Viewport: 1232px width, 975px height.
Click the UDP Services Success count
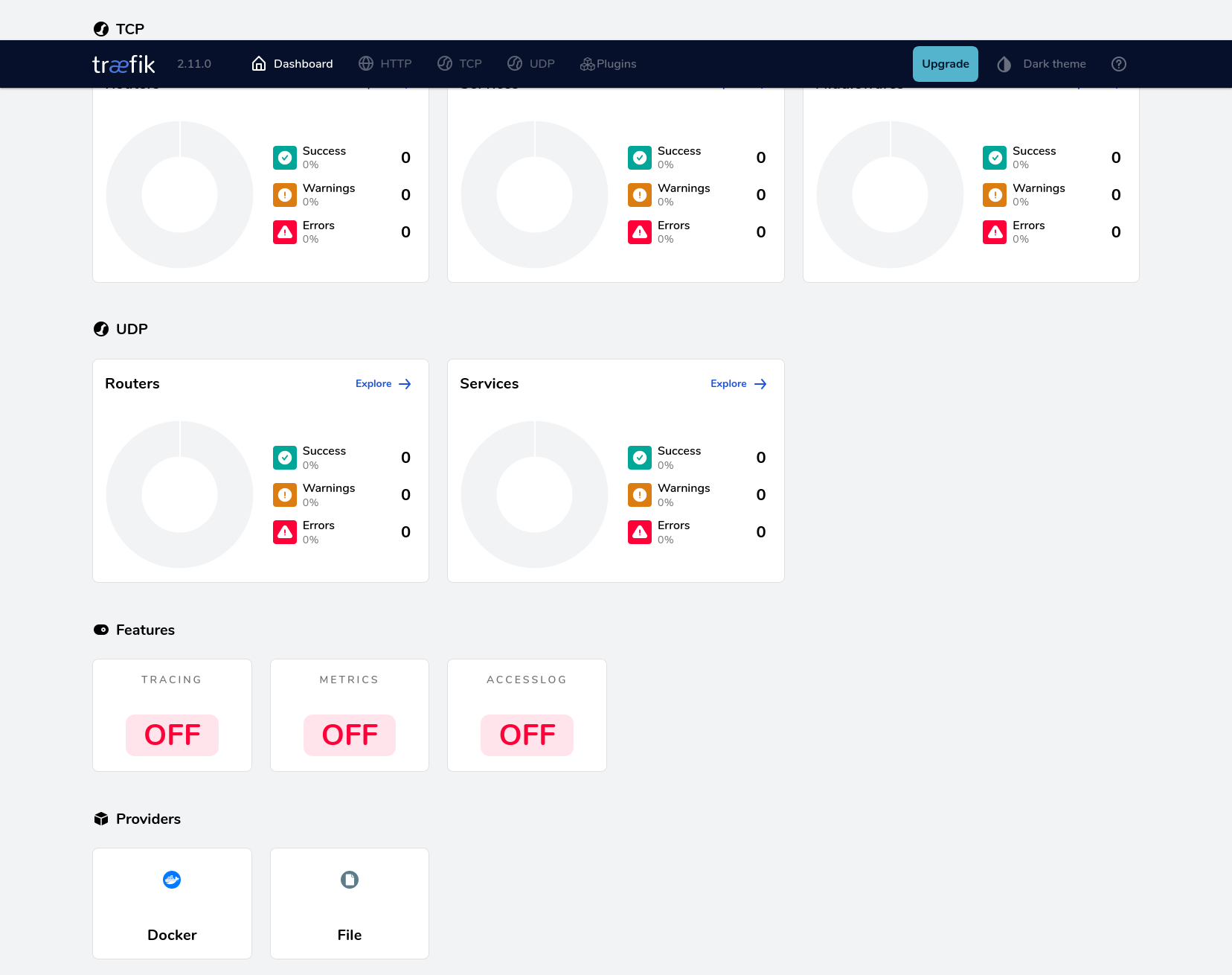(761, 458)
